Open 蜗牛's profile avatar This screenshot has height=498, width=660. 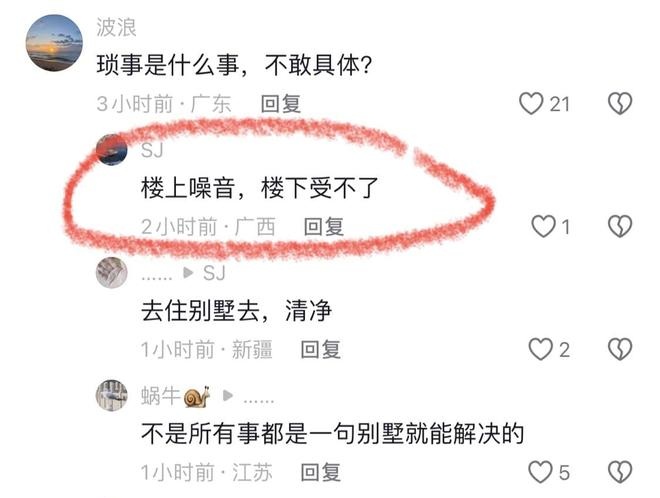(x=112, y=395)
